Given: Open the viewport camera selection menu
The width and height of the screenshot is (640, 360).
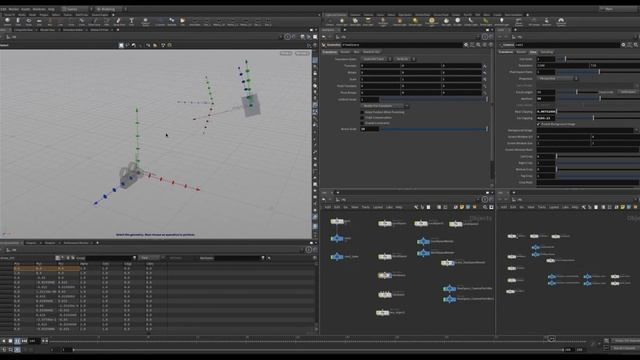Looking at the screenshot, I should tap(302, 53).
